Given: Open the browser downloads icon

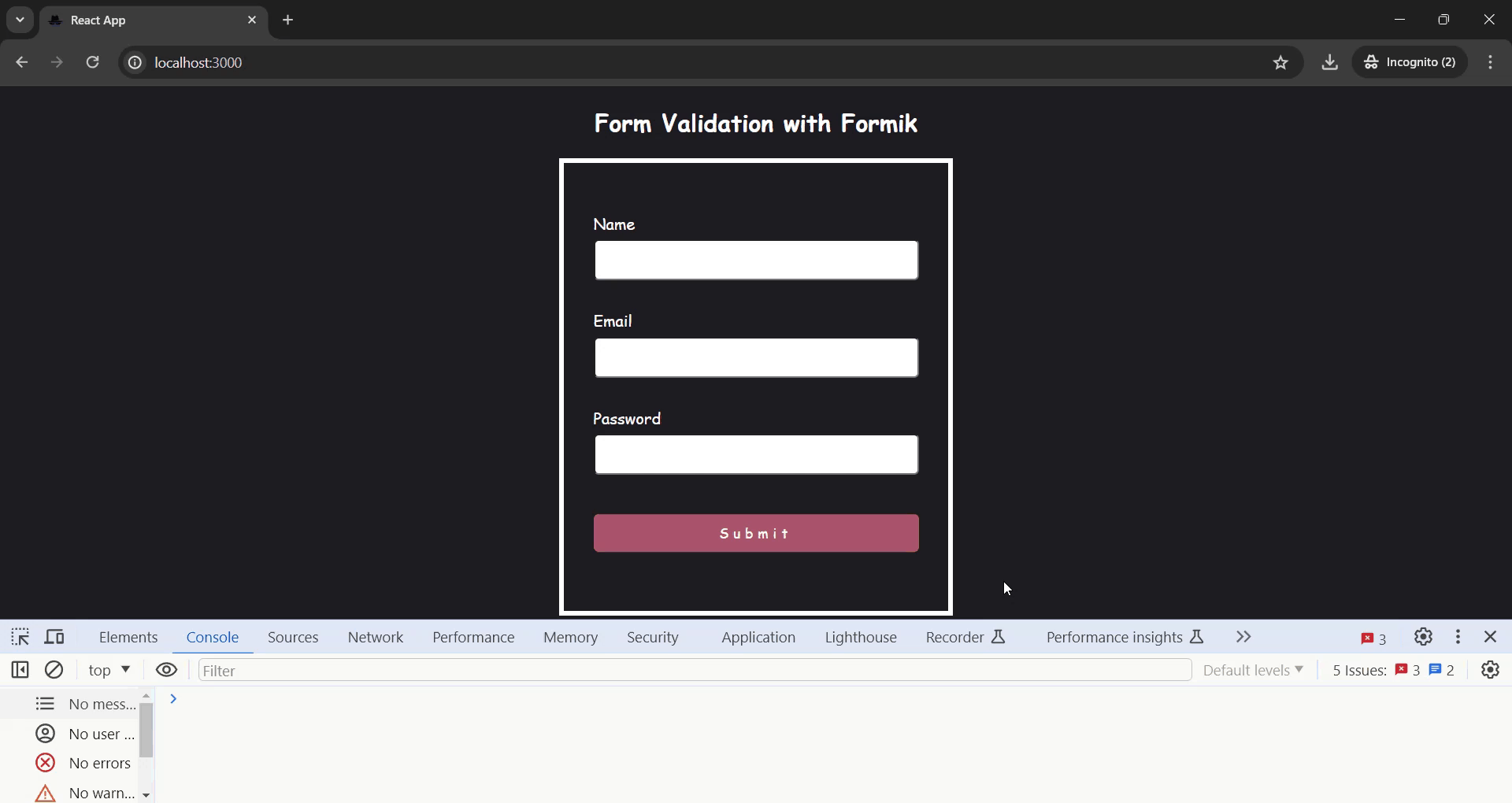Looking at the screenshot, I should click(1330, 62).
